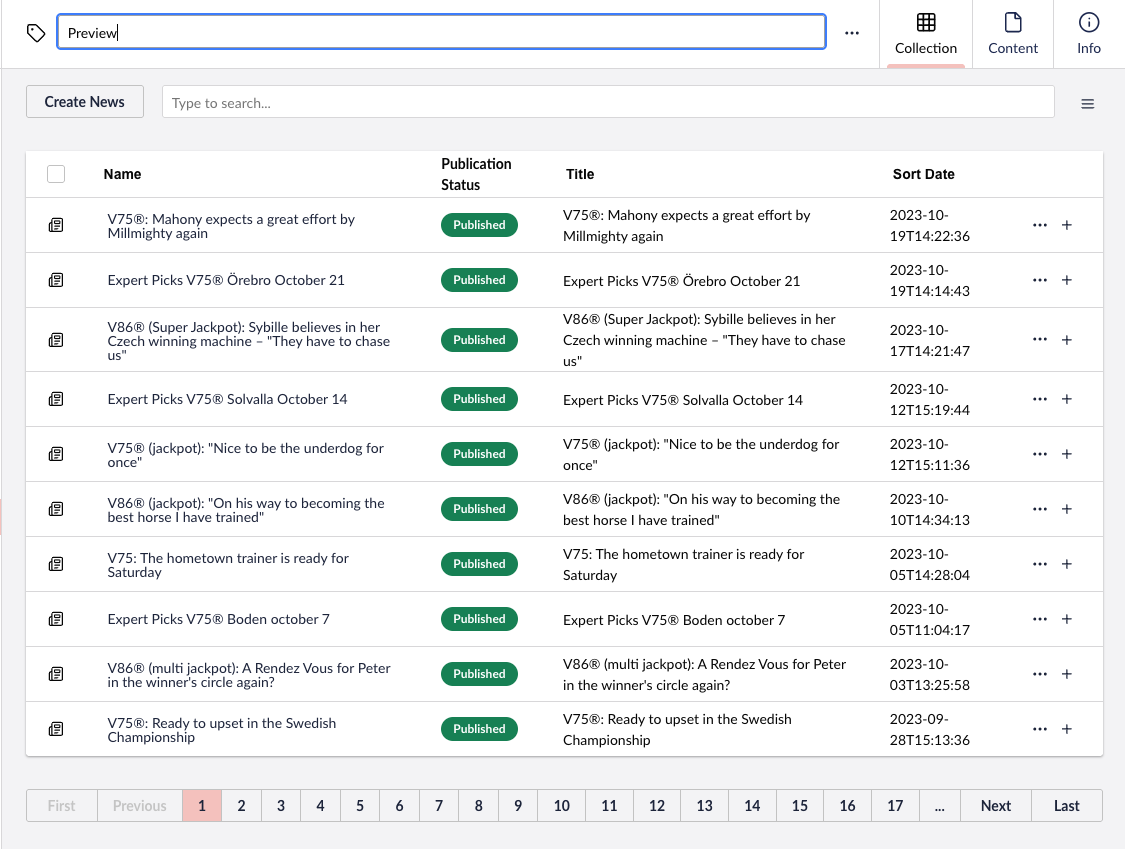This screenshot has width=1125, height=849.
Task: Click the tag icon beside the name field
Action: click(36, 33)
